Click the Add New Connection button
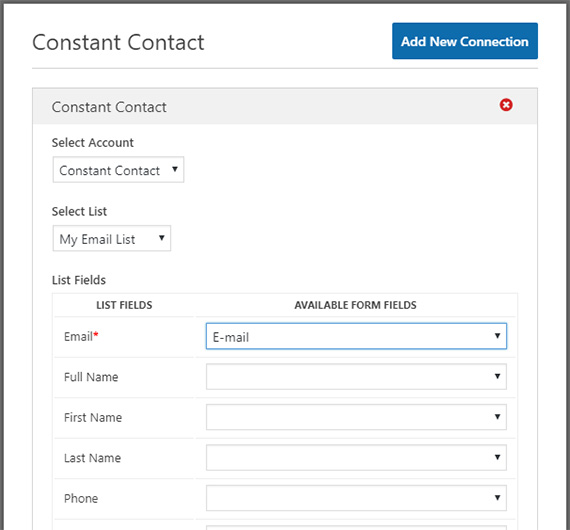 click(x=465, y=41)
